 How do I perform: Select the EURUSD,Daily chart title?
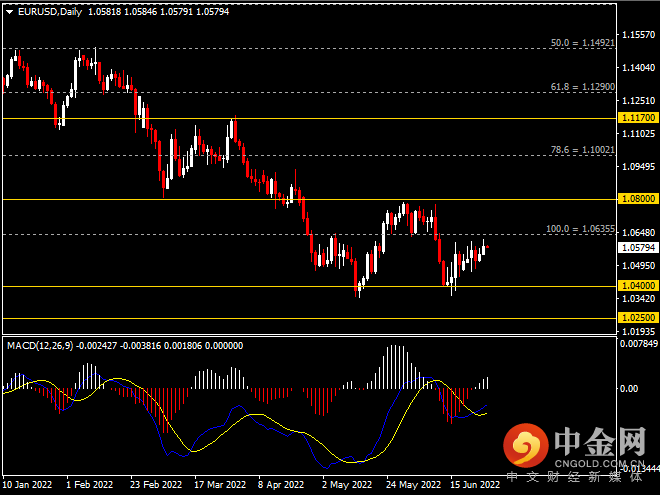point(50,12)
